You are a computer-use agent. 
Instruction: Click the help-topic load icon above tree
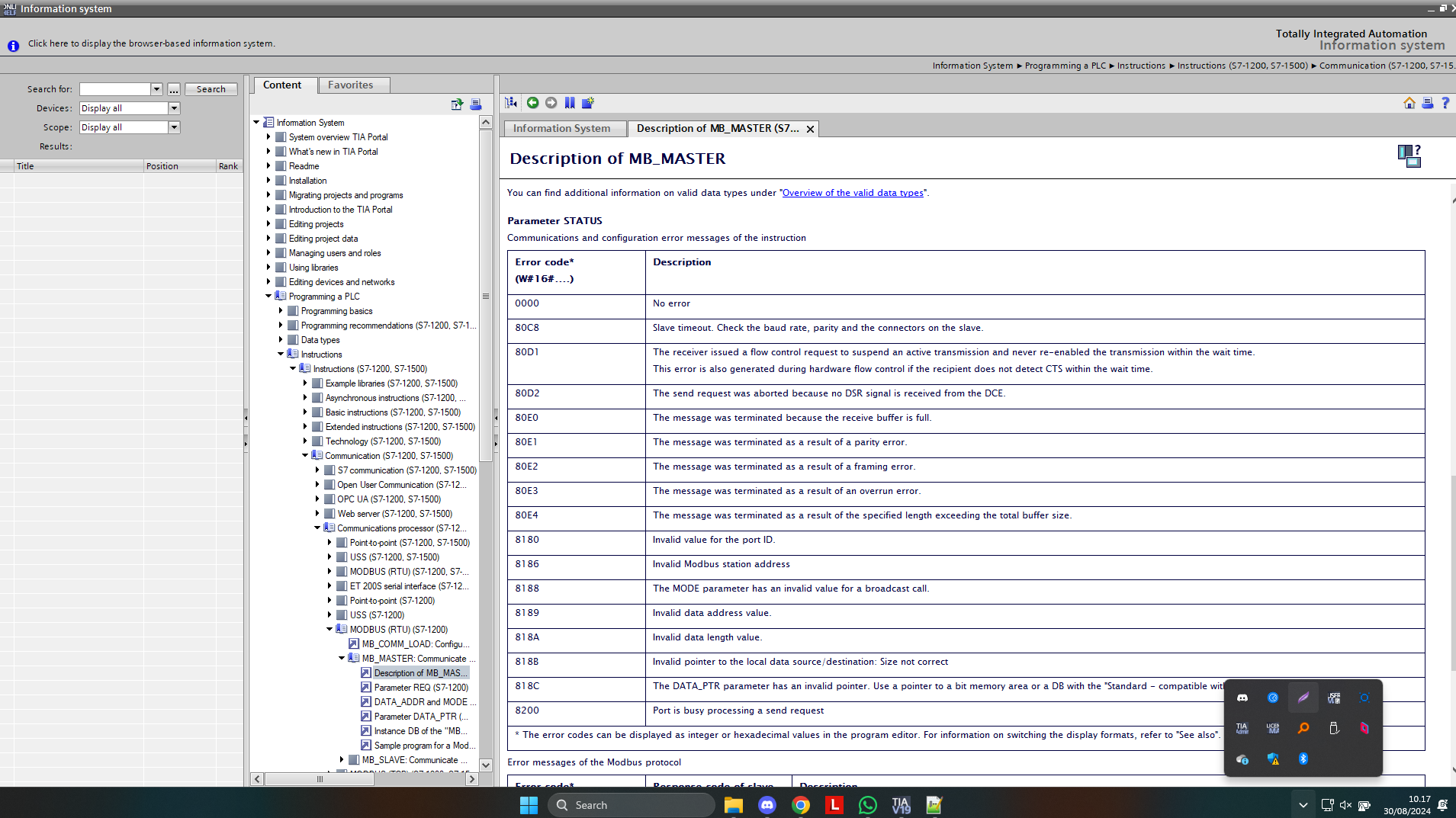pos(457,104)
